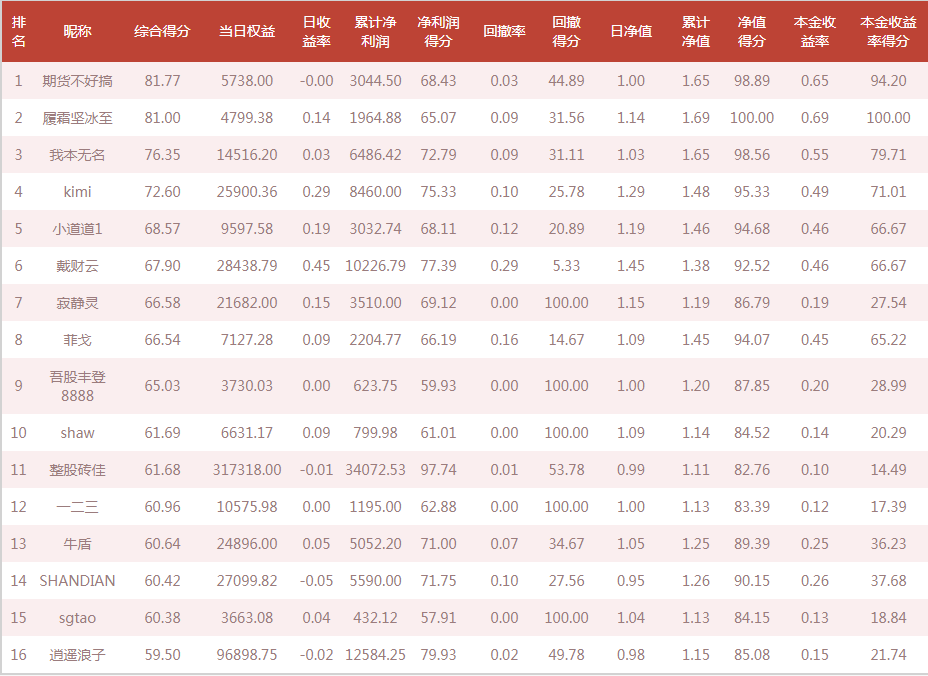
Task: Click equity value 6631.17
Action: [247, 433]
